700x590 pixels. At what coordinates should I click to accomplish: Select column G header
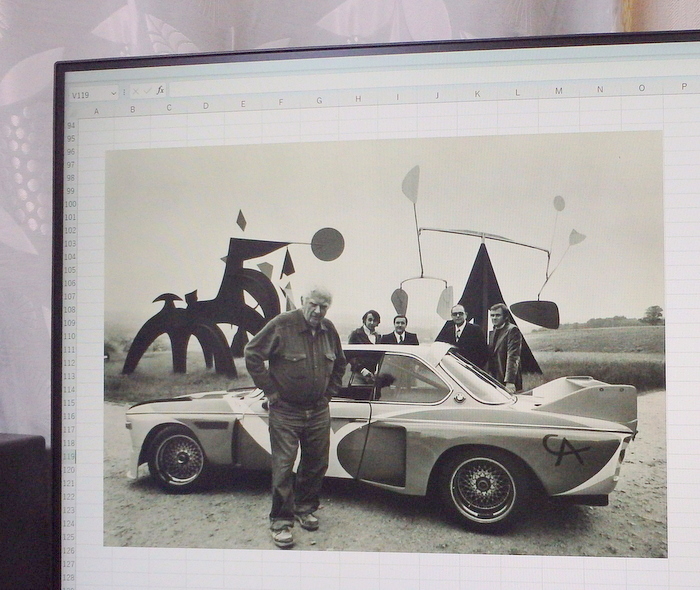point(319,100)
